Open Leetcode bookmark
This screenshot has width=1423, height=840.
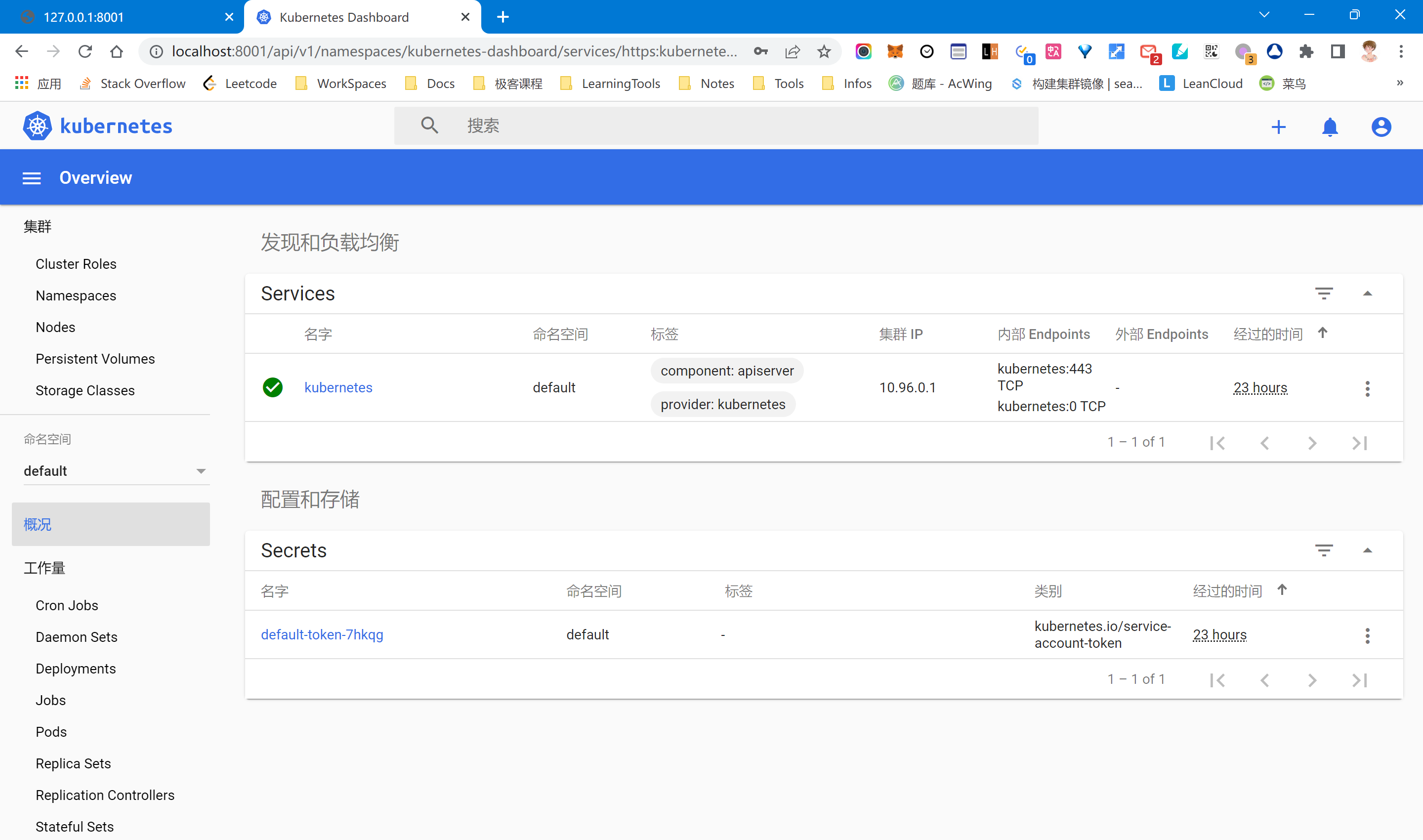coord(240,83)
